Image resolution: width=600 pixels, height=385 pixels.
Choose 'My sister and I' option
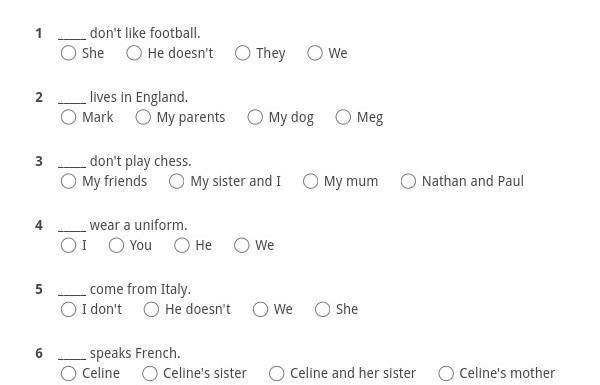tap(176, 181)
